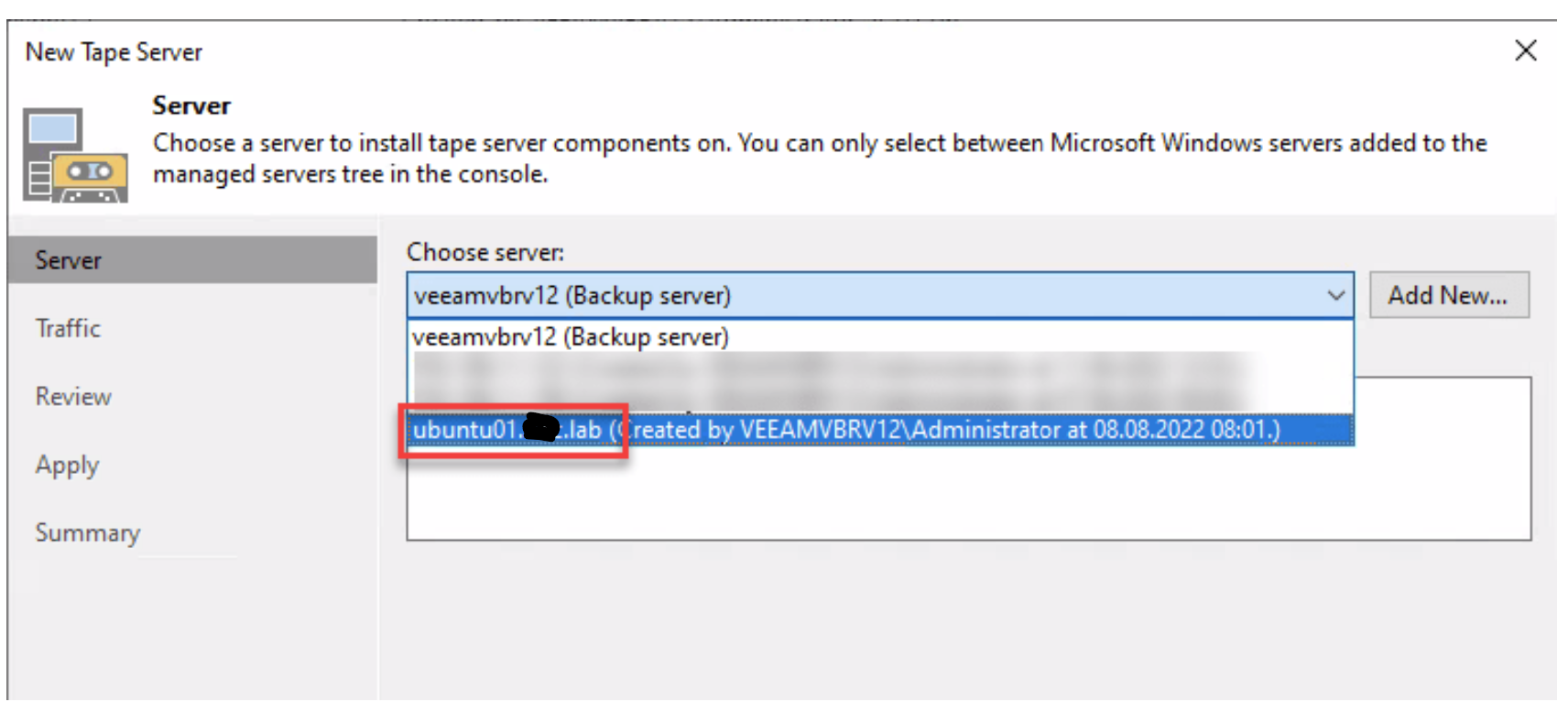The height and width of the screenshot is (713, 1568).
Task: Click the 'New Tape Server' window title
Action: coord(114,52)
